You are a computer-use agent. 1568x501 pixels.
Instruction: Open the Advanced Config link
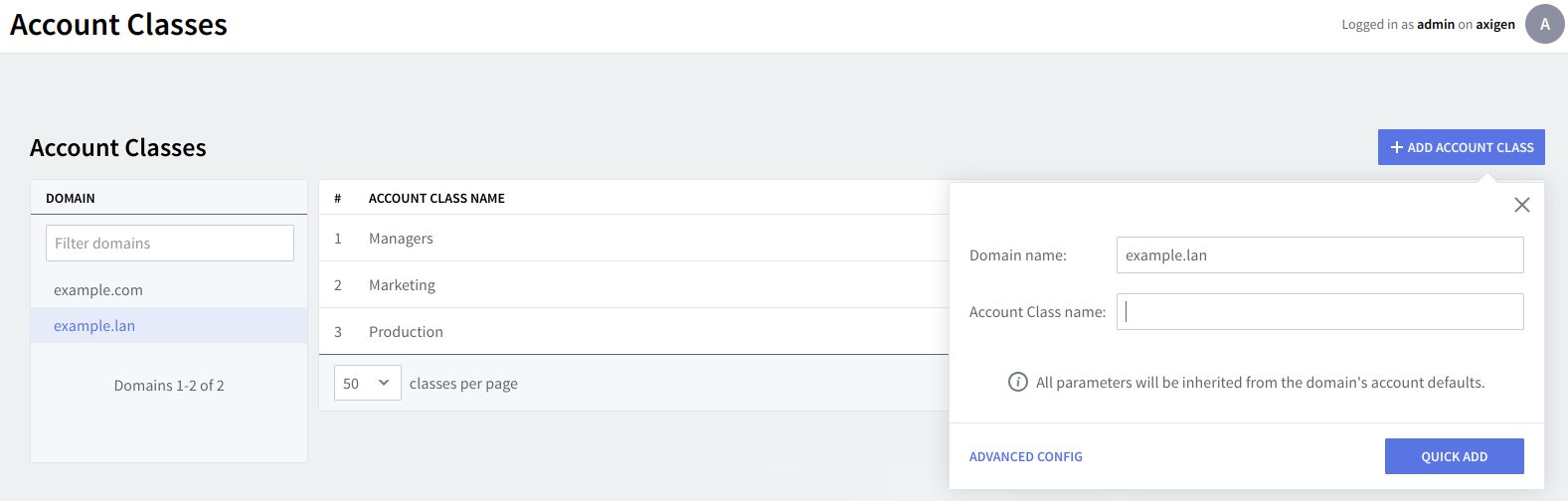pyautogui.click(x=1025, y=457)
